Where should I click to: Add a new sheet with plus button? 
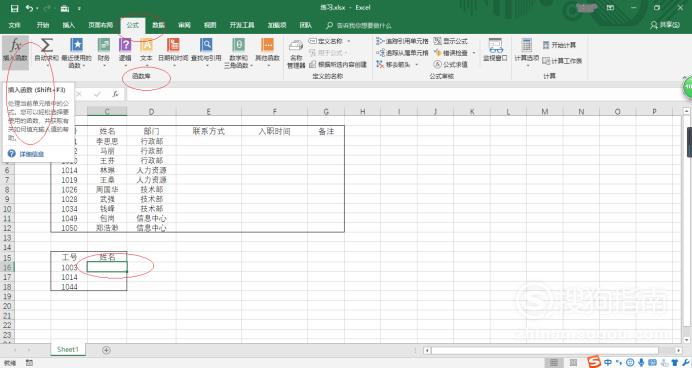coord(106,350)
